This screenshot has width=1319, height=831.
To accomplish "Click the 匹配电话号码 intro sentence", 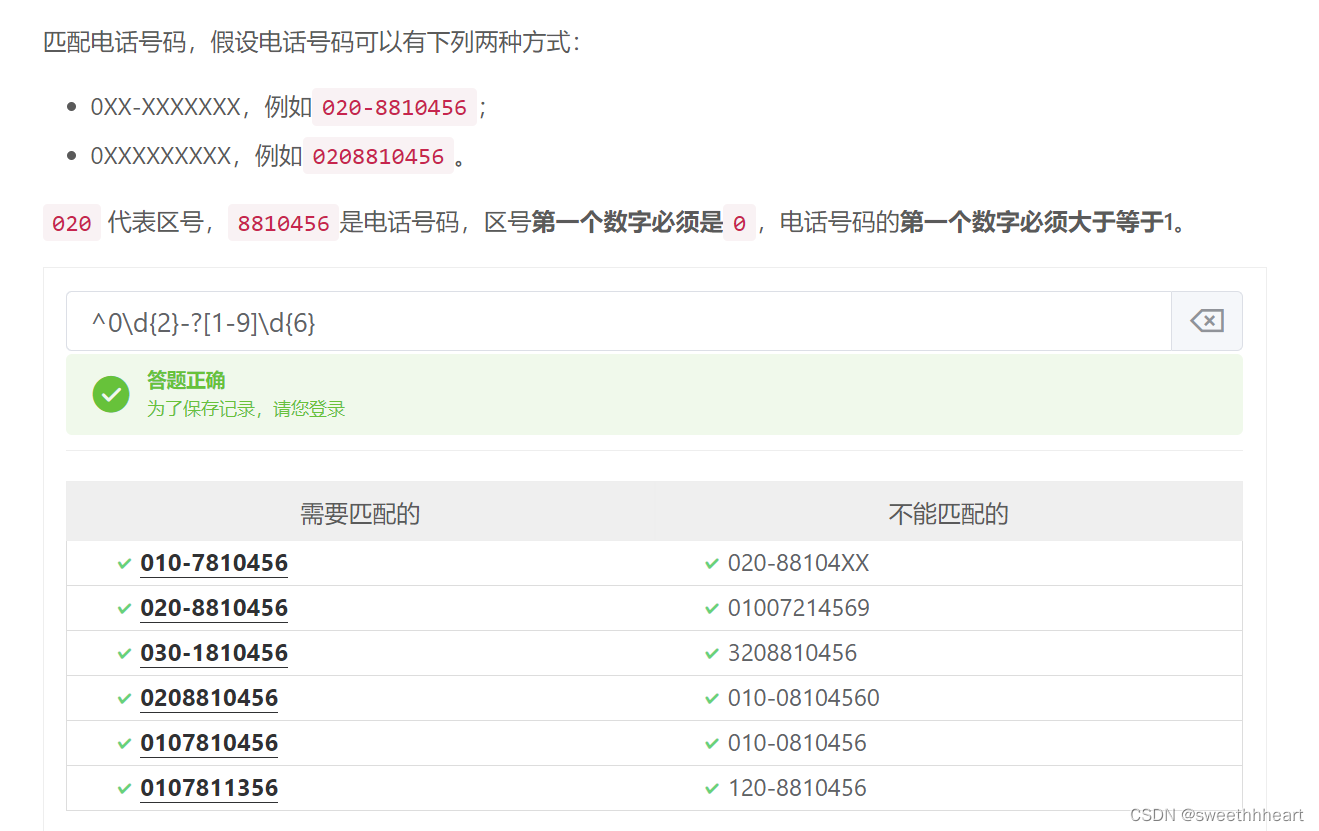I will click(311, 43).
